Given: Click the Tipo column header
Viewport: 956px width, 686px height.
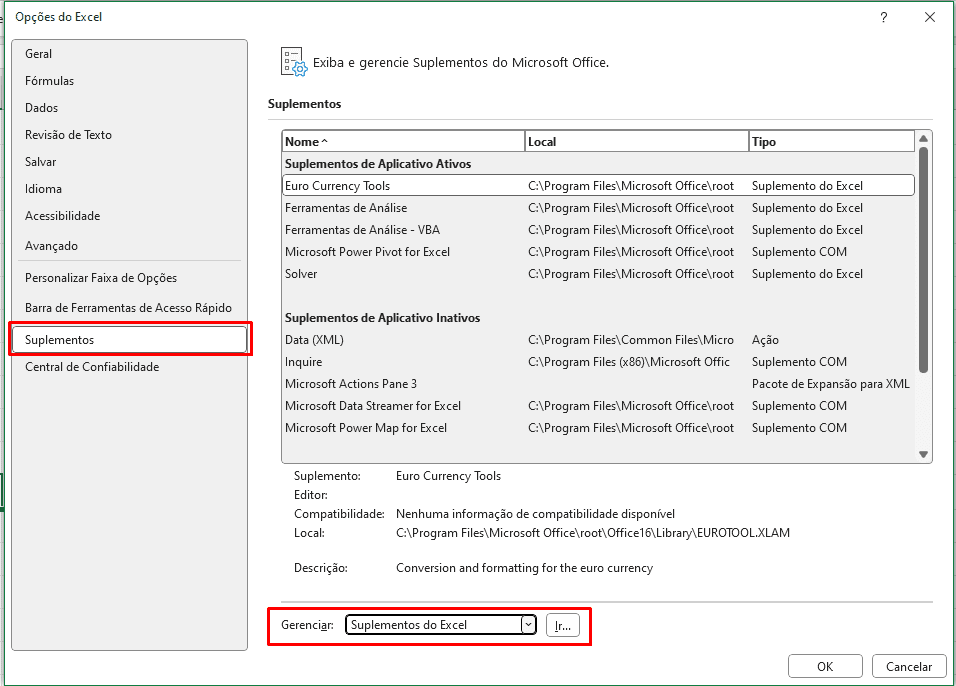Looking at the screenshot, I should click(x=831, y=141).
